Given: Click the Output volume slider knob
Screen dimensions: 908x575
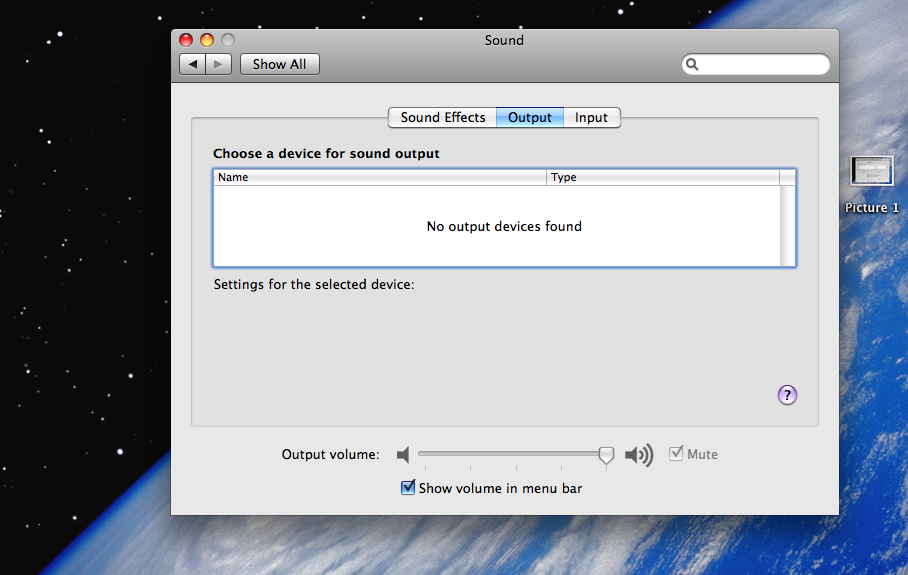Looking at the screenshot, I should click(606, 455).
